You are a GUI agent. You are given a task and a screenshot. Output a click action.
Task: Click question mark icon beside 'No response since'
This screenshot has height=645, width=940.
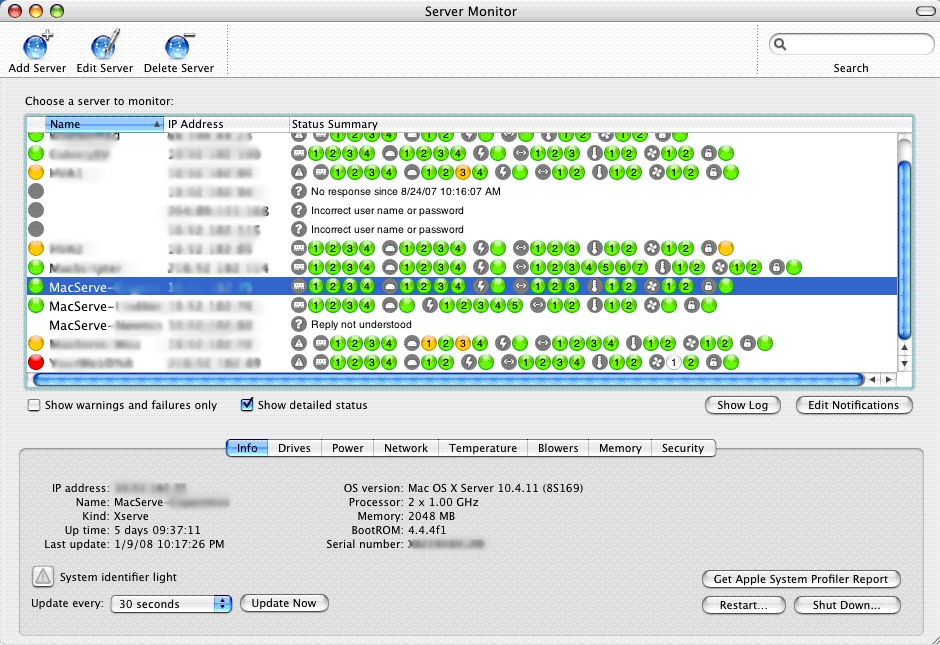coord(299,191)
